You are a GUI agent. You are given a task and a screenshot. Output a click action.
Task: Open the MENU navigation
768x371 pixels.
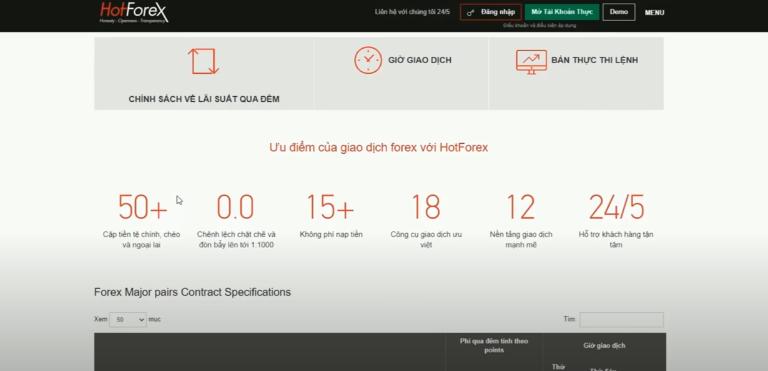click(654, 13)
